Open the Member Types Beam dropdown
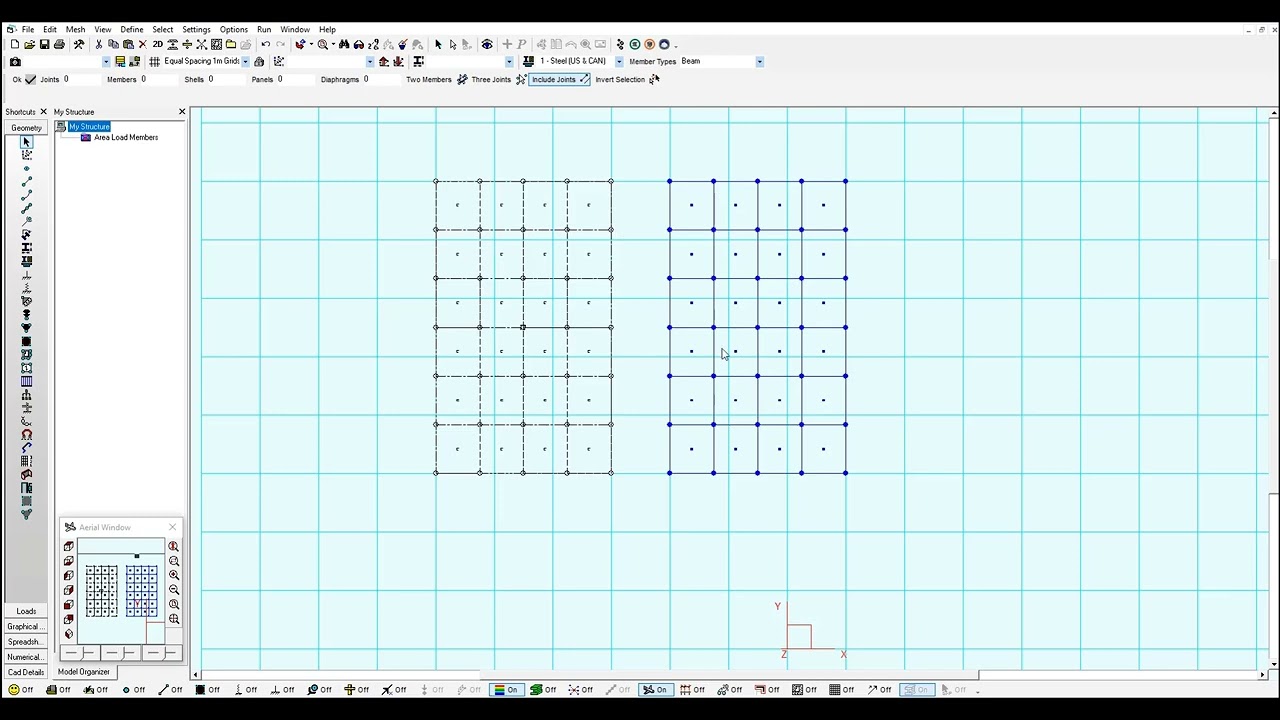The height and width of the screenshot is (720, 1280). pos(759,61)
